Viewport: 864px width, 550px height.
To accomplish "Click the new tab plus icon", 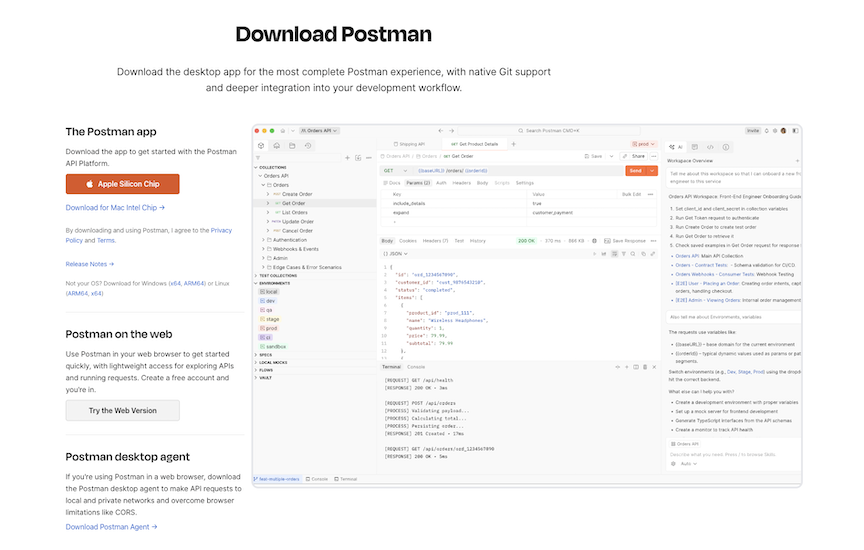I will coord(514,144).
